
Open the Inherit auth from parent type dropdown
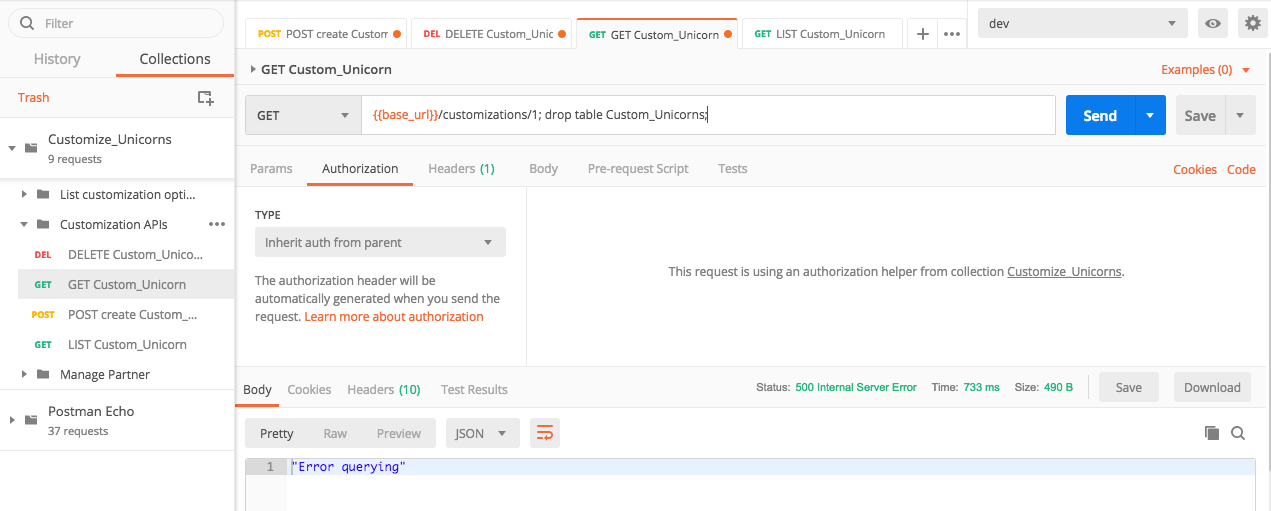click(380, 242)
